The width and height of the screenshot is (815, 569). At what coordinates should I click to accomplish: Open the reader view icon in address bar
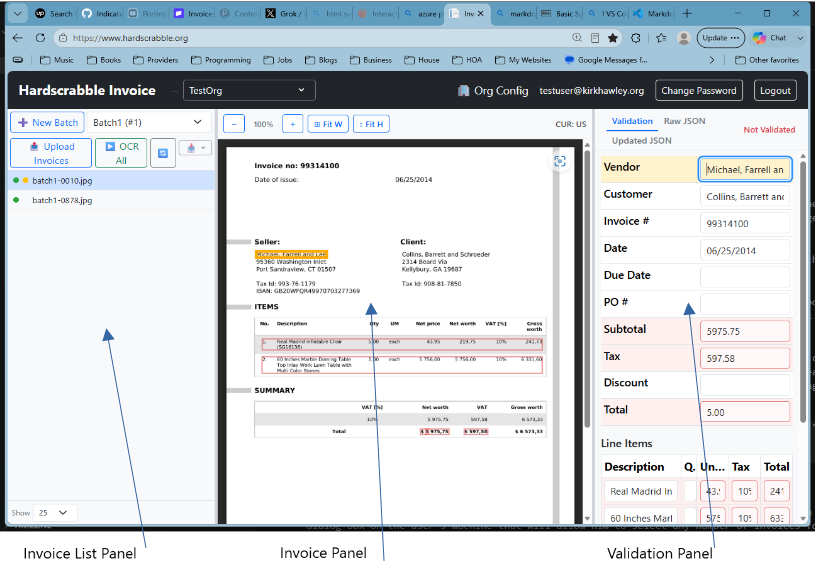(x=595, y=38)
